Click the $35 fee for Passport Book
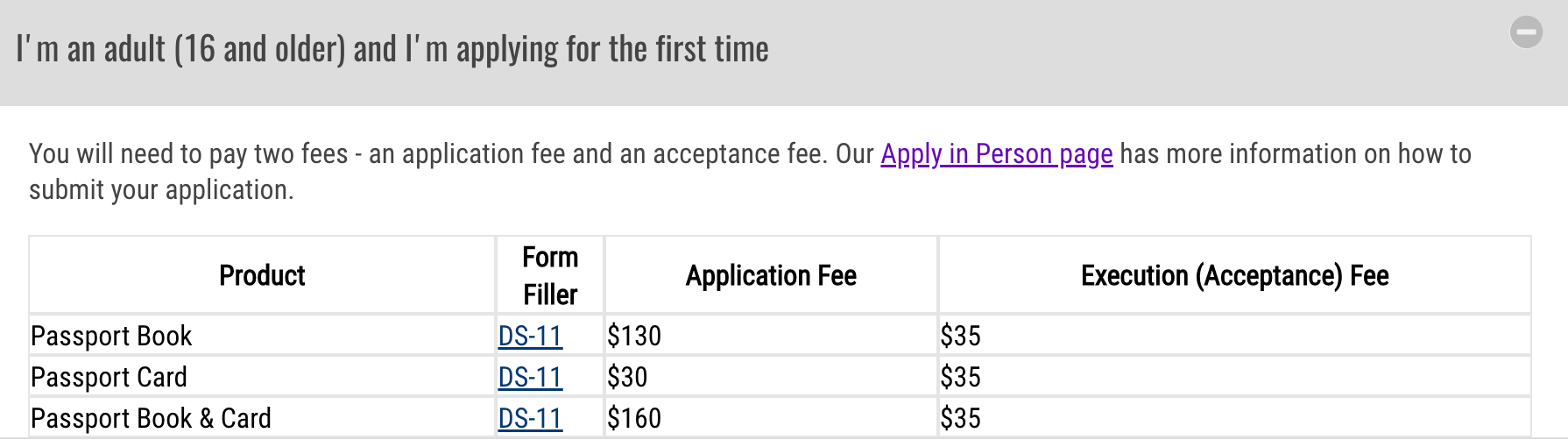1568x440 pixels. click(x=960, y=336)
